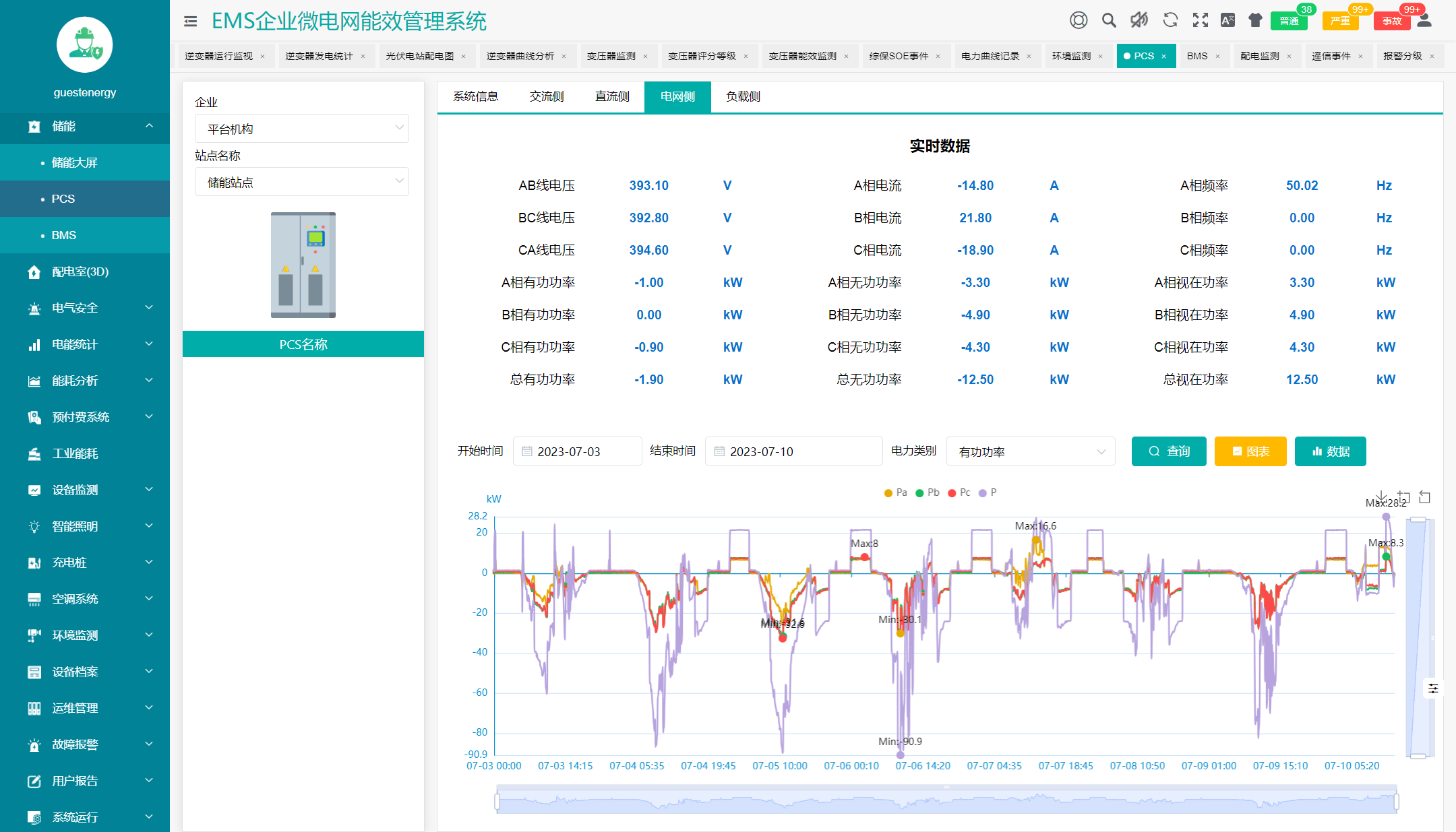This screenshot has width=1456, height=832.
Task: Toggle Pa series in chart legend
Action: click(896, 492)
